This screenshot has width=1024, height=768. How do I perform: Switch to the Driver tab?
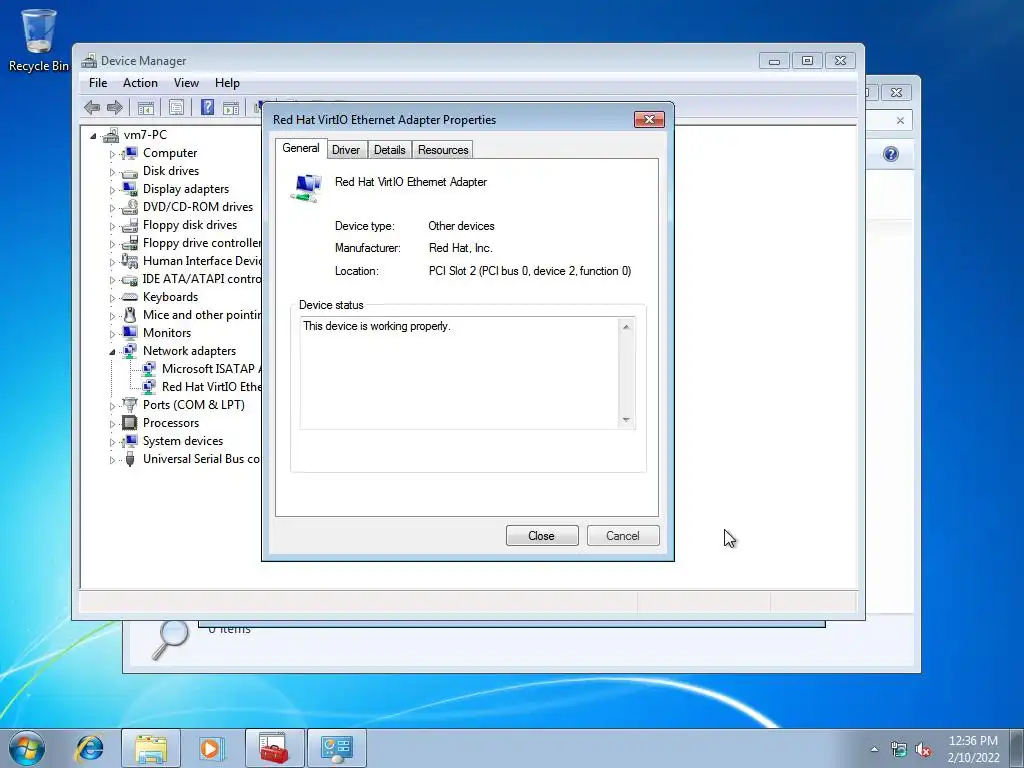346,150
